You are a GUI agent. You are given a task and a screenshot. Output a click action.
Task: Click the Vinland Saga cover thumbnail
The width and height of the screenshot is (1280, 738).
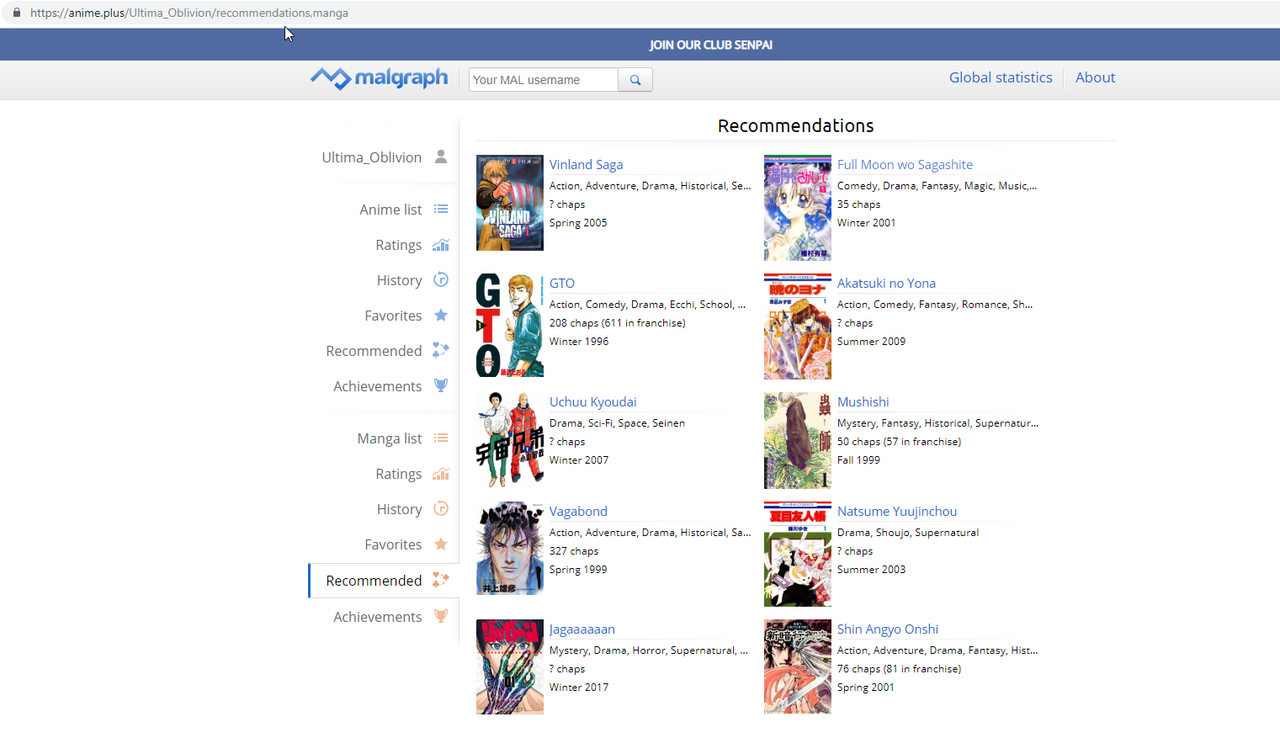coord(510,203)
